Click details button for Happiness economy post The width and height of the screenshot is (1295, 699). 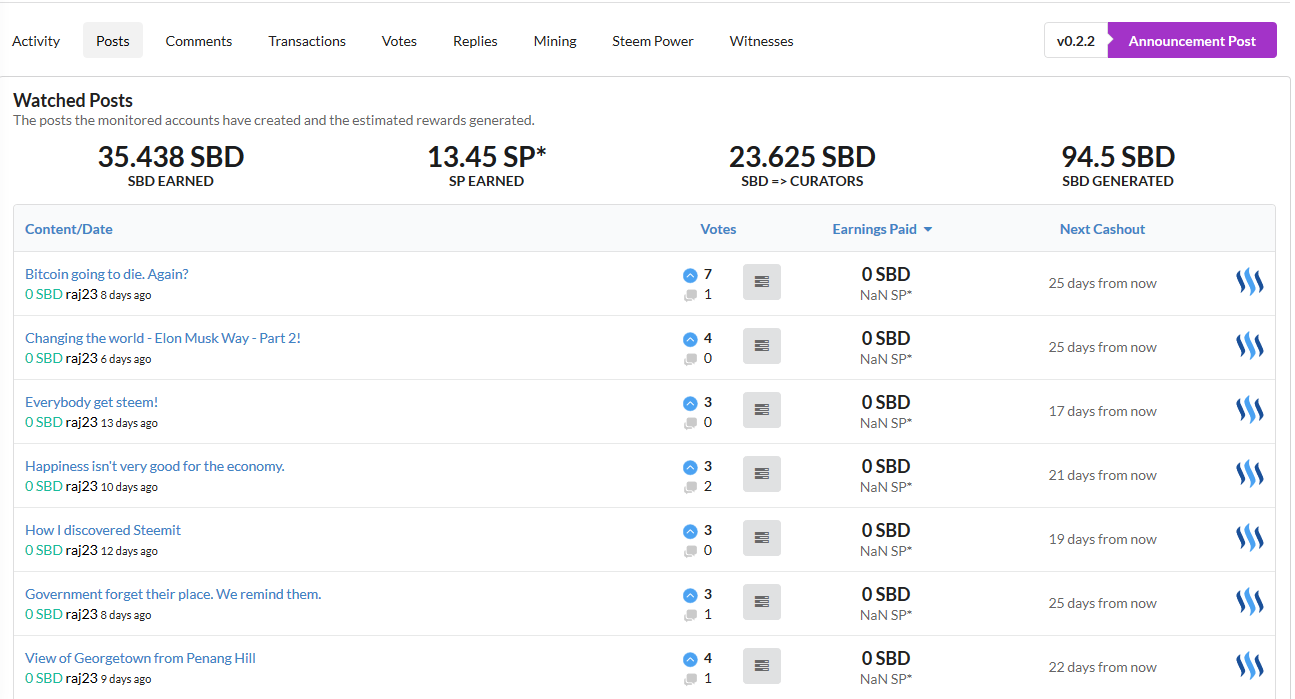762,474
